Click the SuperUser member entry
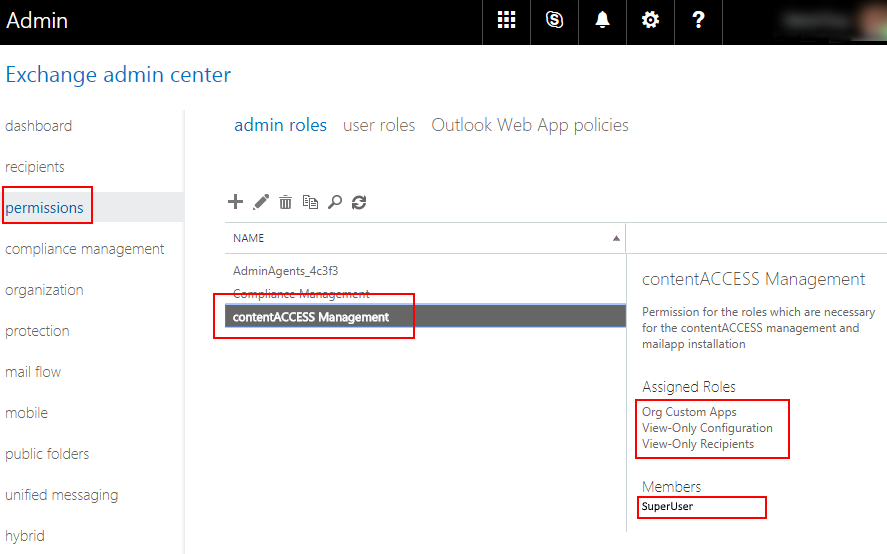This screenshot has height=554, width=887. [667, 506]
